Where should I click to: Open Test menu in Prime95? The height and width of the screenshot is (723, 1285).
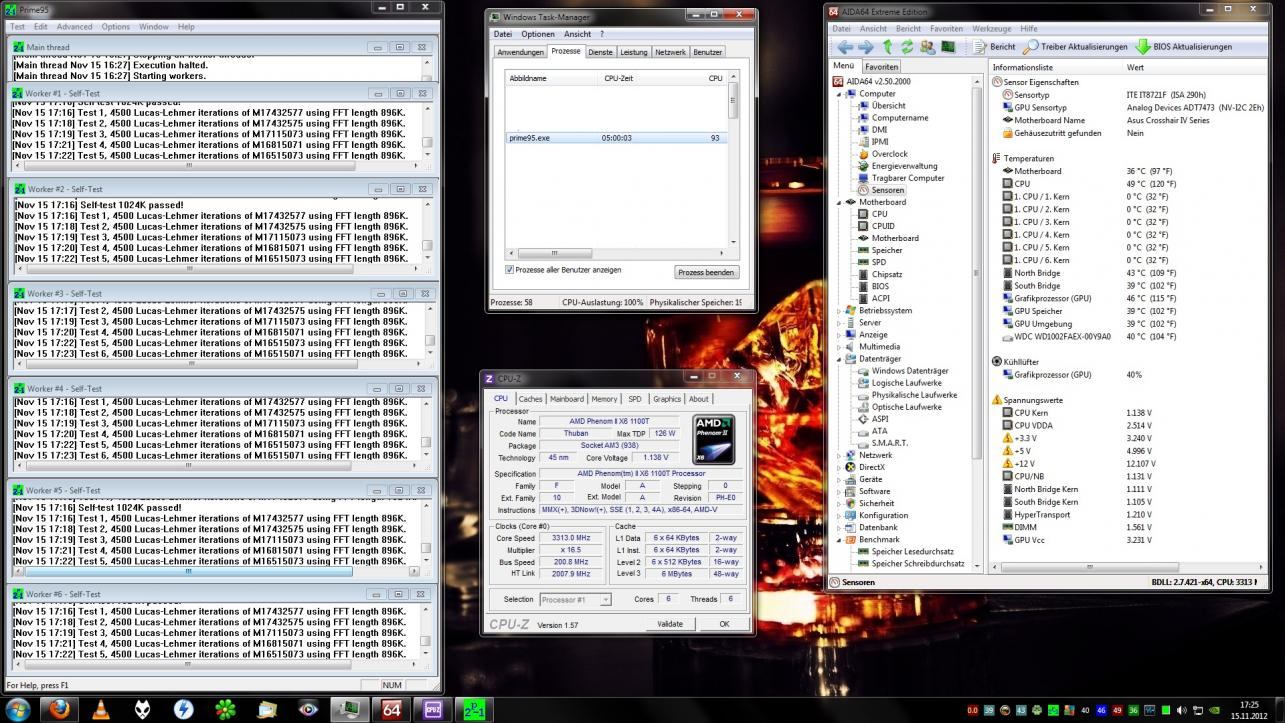coord(17,27)
